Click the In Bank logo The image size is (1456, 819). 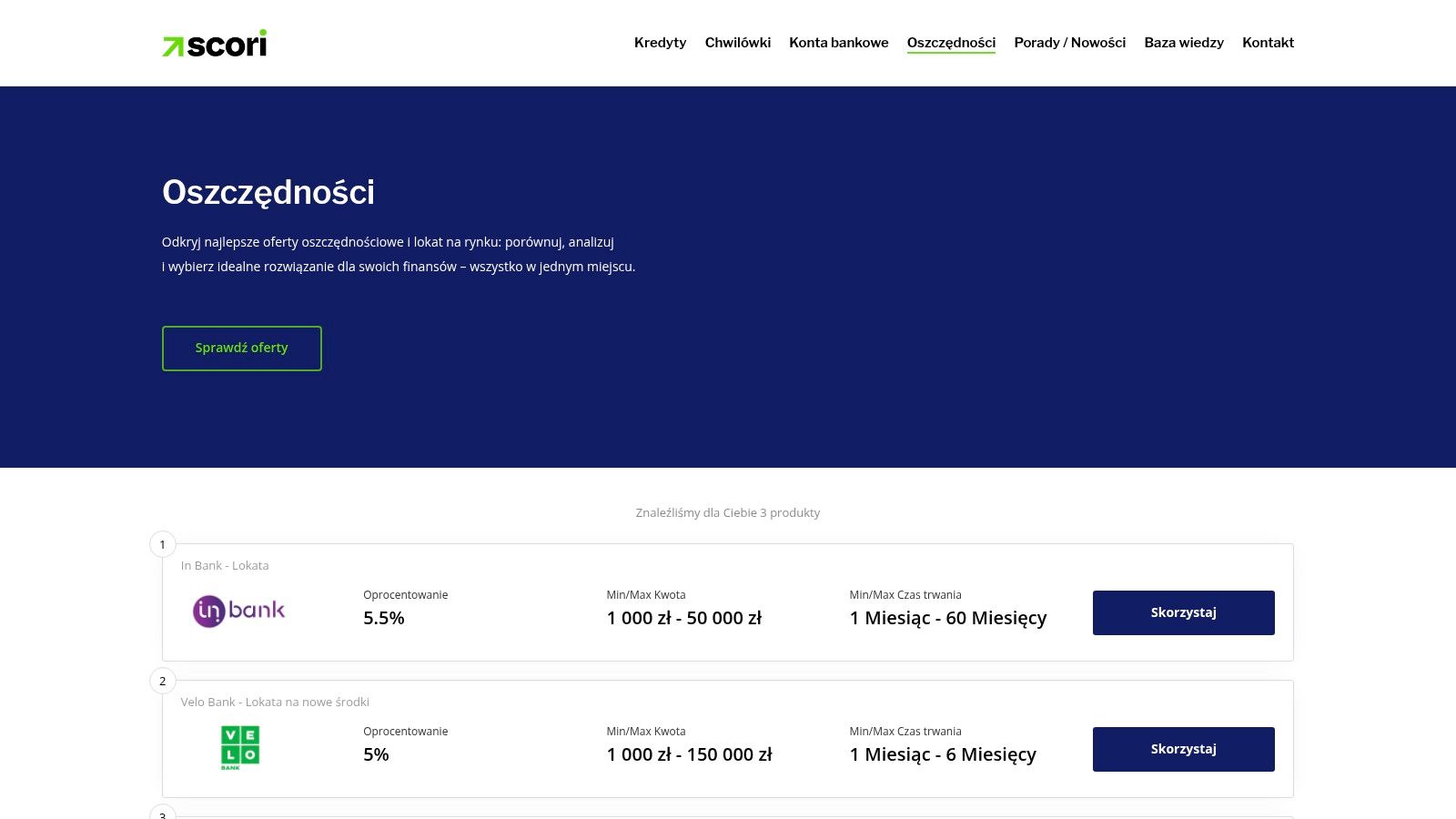[239, 611]
